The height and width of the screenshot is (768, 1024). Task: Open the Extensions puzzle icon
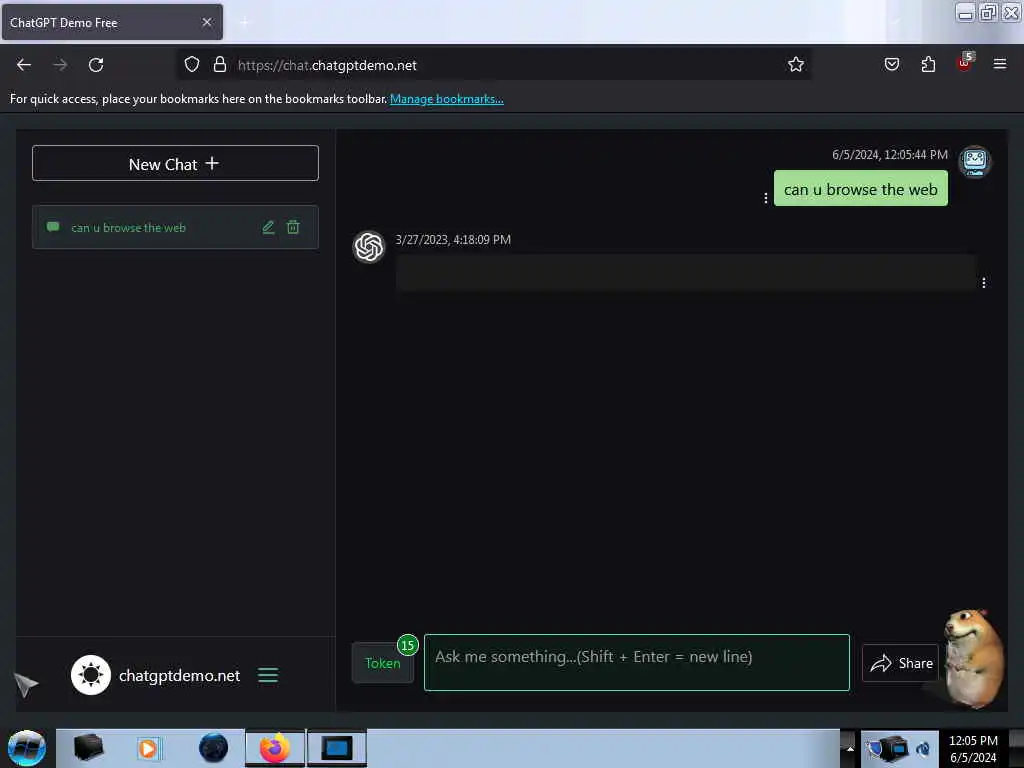(928, 64)
